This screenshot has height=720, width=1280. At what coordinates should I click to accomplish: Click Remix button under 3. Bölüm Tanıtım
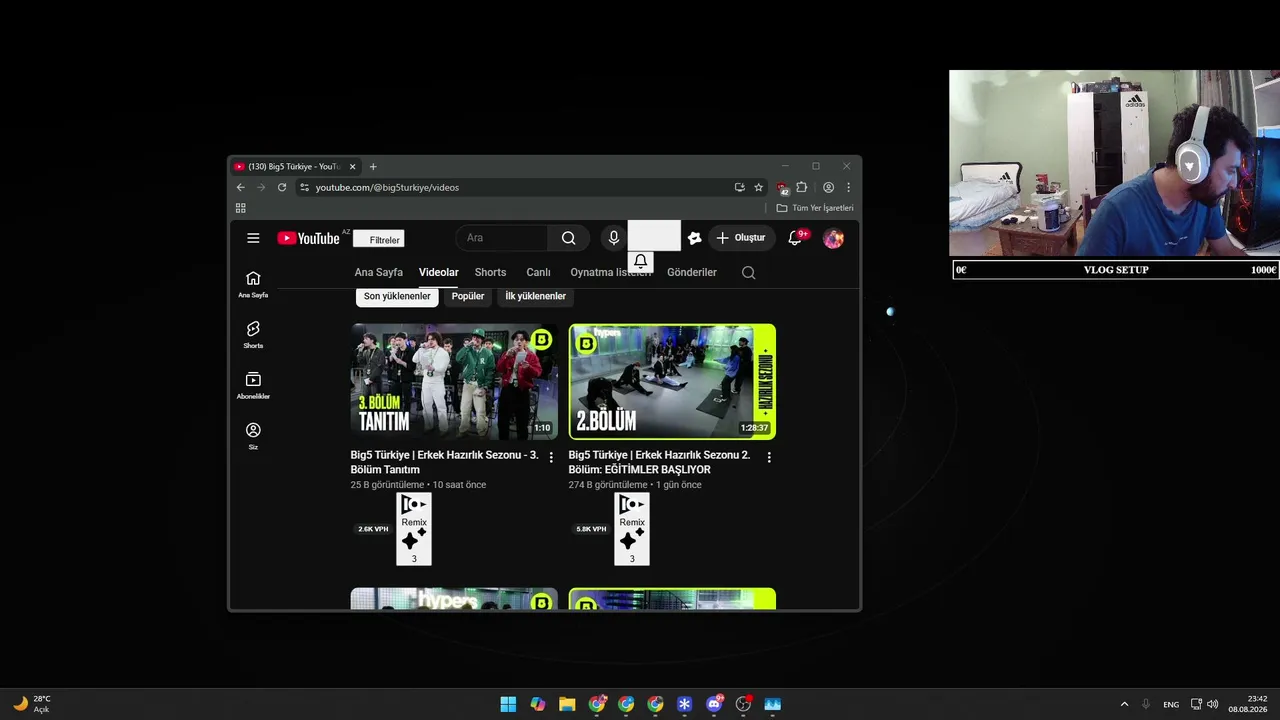click(414, 529)
